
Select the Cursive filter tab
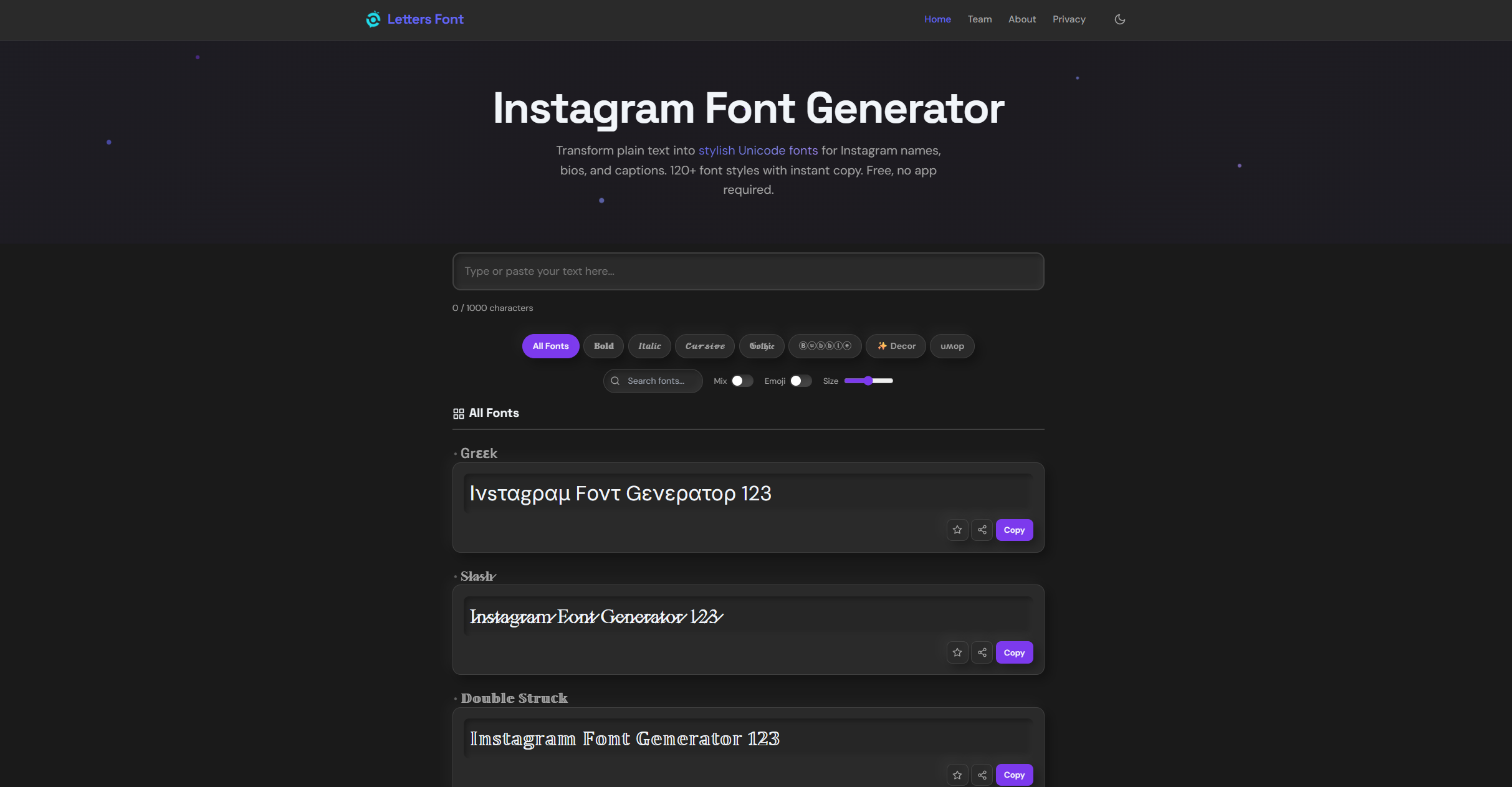(x=705, y=346)
